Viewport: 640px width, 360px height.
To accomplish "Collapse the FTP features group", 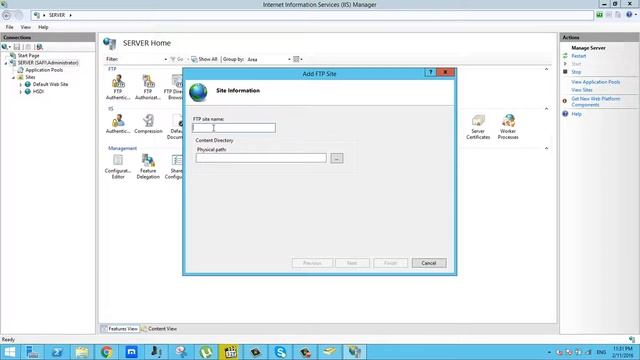I will [x=547, y=69].
